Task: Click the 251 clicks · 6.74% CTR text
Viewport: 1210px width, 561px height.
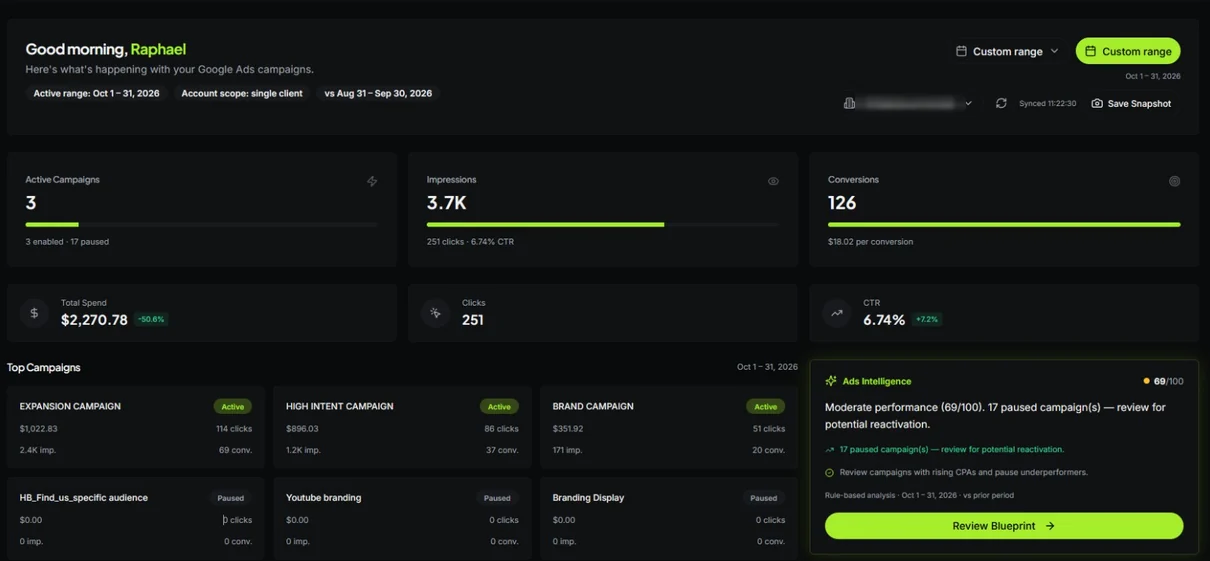Action: [x=470, y=242]
